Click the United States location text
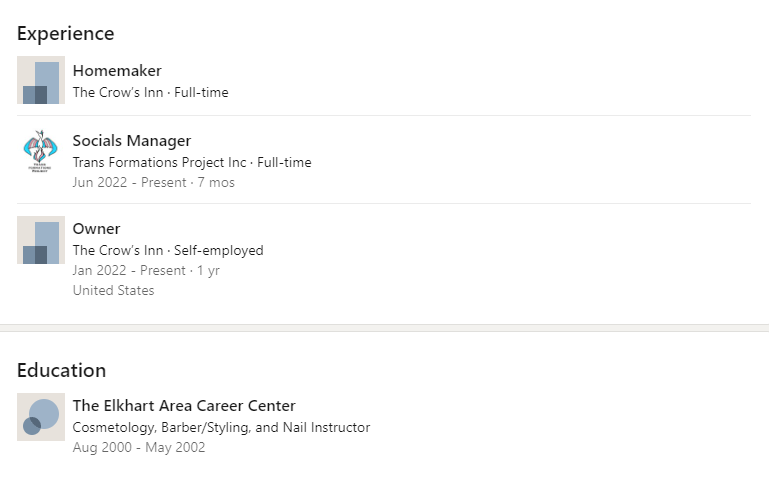 click(x=114, y=291)
